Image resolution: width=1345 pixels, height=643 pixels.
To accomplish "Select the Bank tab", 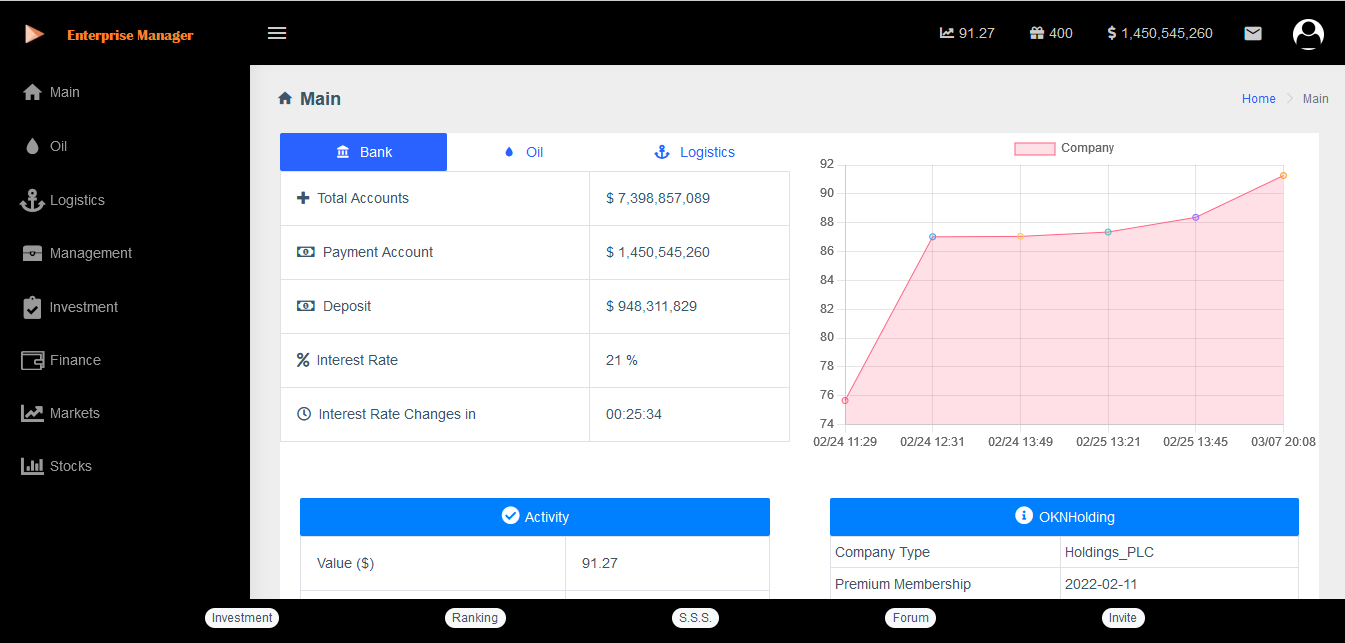I will (x=363, y=152).
